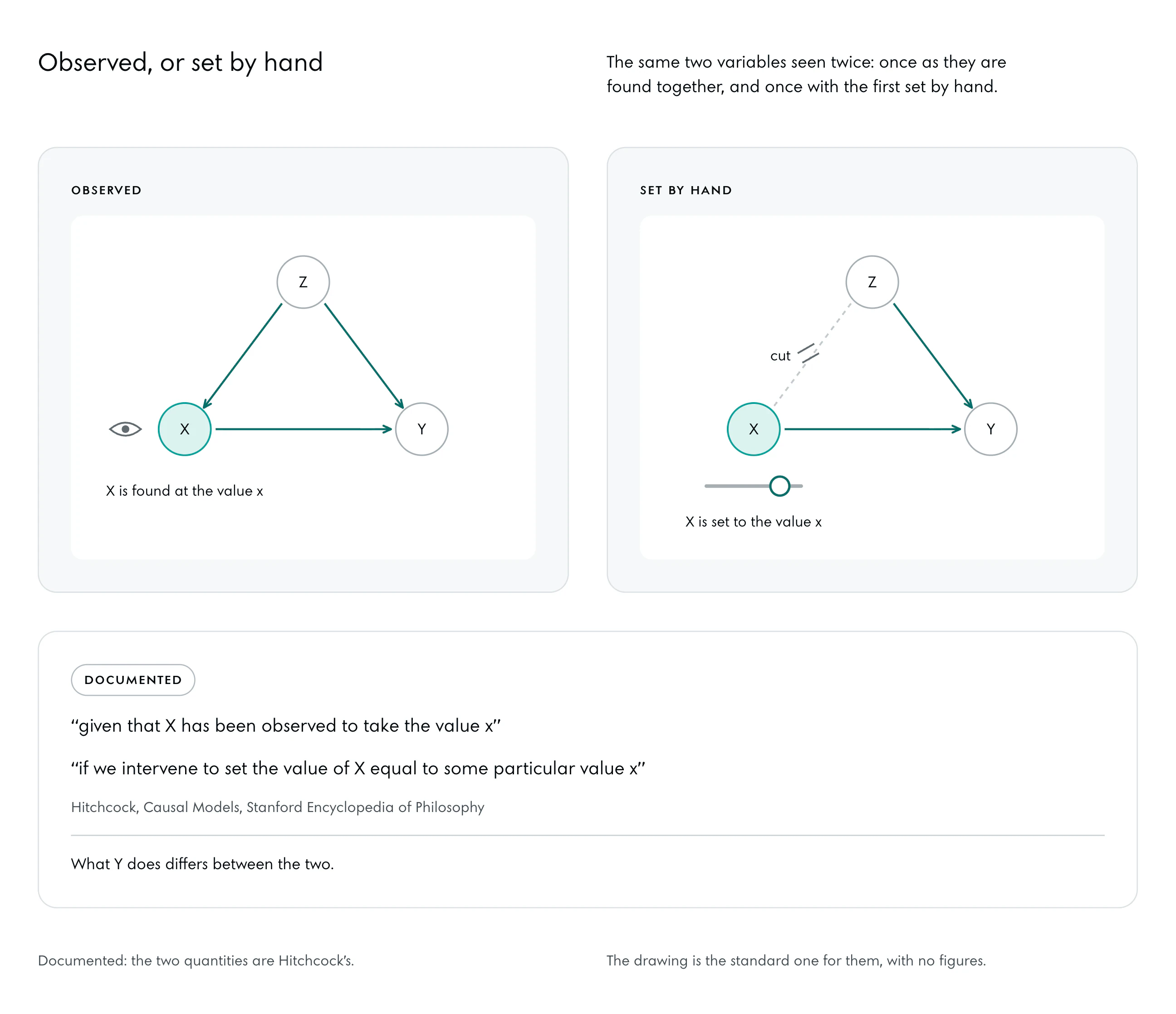The height and width of the screenshot is (1014, 1176).
Task: Click the 'X is set to the value x' caption
Action: click(754, 522)
